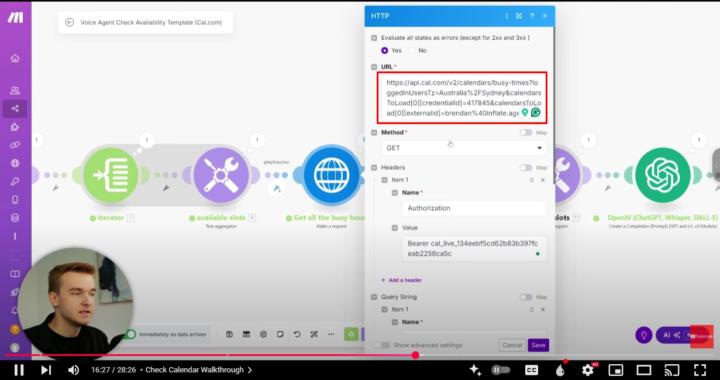Toggle the Map switch for Headers
The image size is (720, 380).
tap(526, 168)
